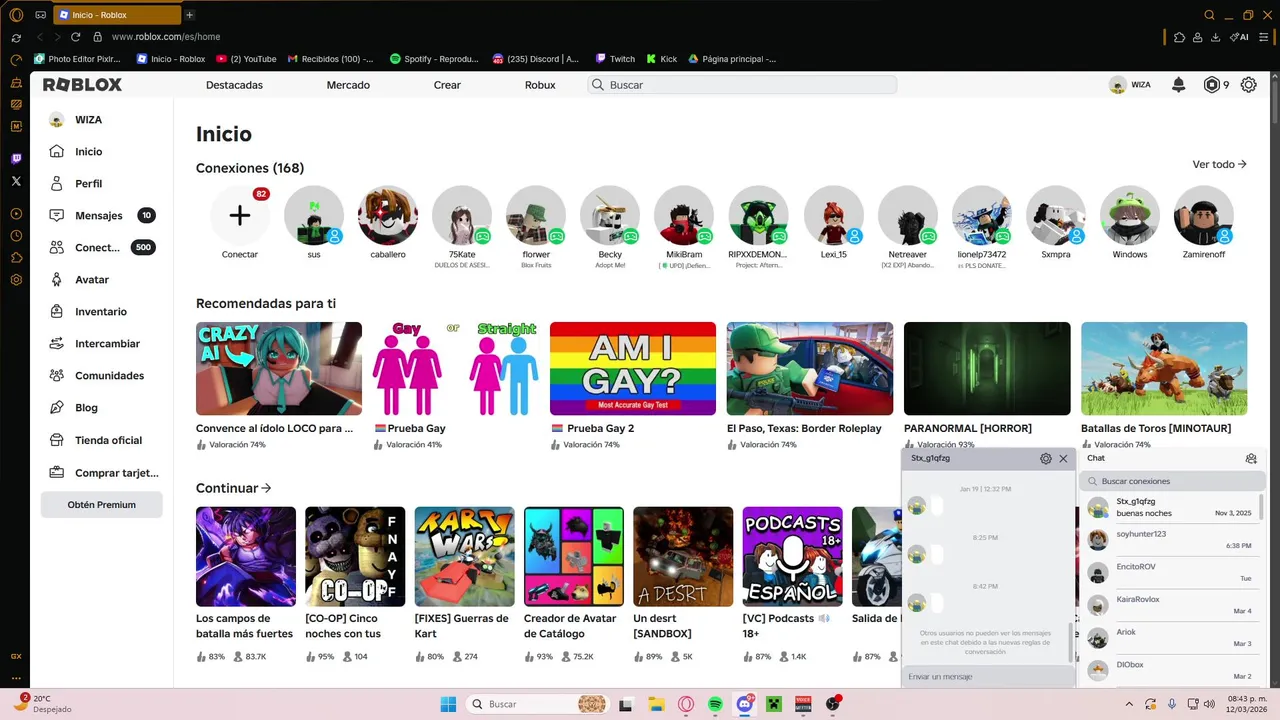Open the PARANORMAL [HORROR] game thumbnail

point(987,368)
